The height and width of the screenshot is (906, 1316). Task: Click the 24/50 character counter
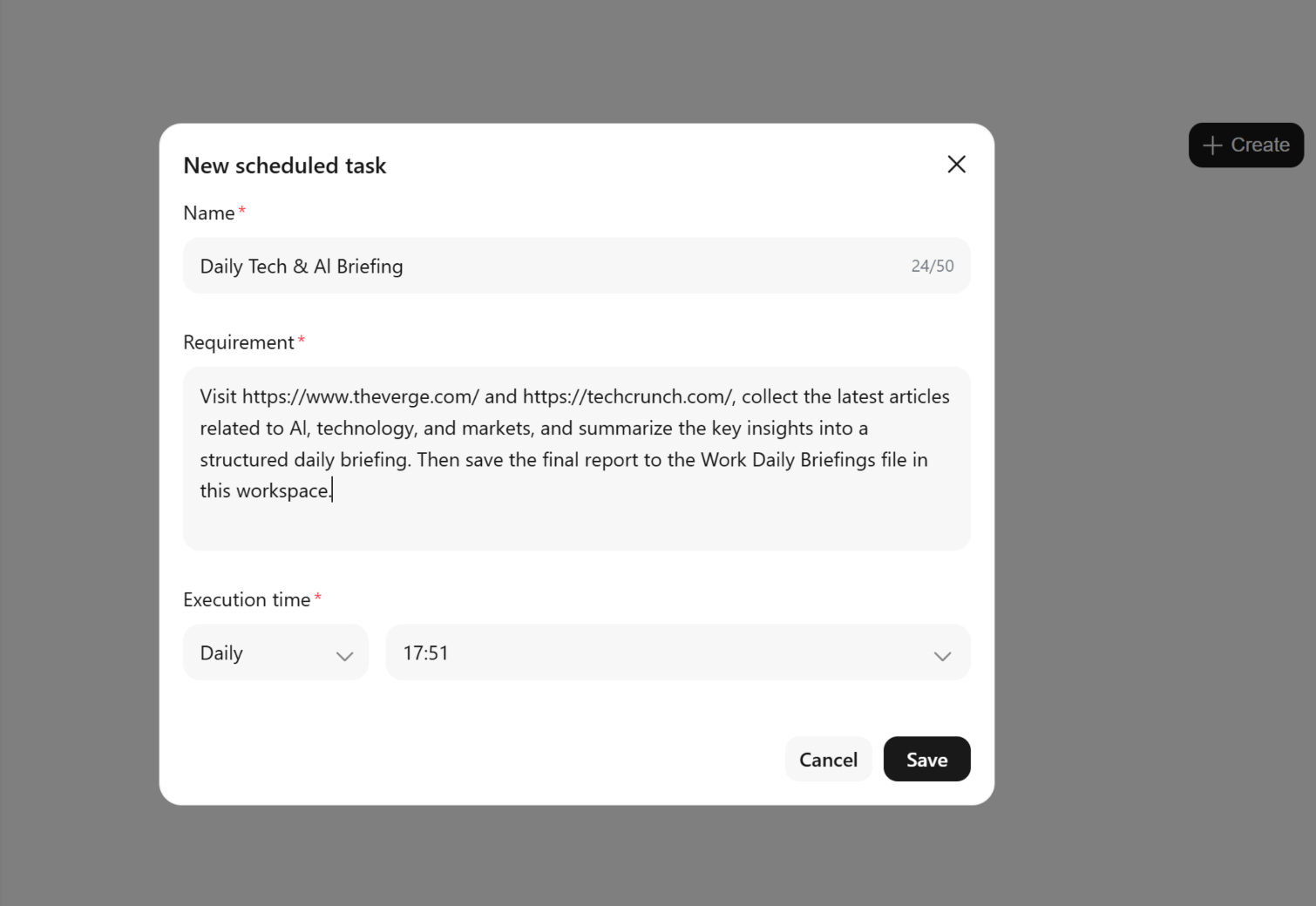pos(932,267)
